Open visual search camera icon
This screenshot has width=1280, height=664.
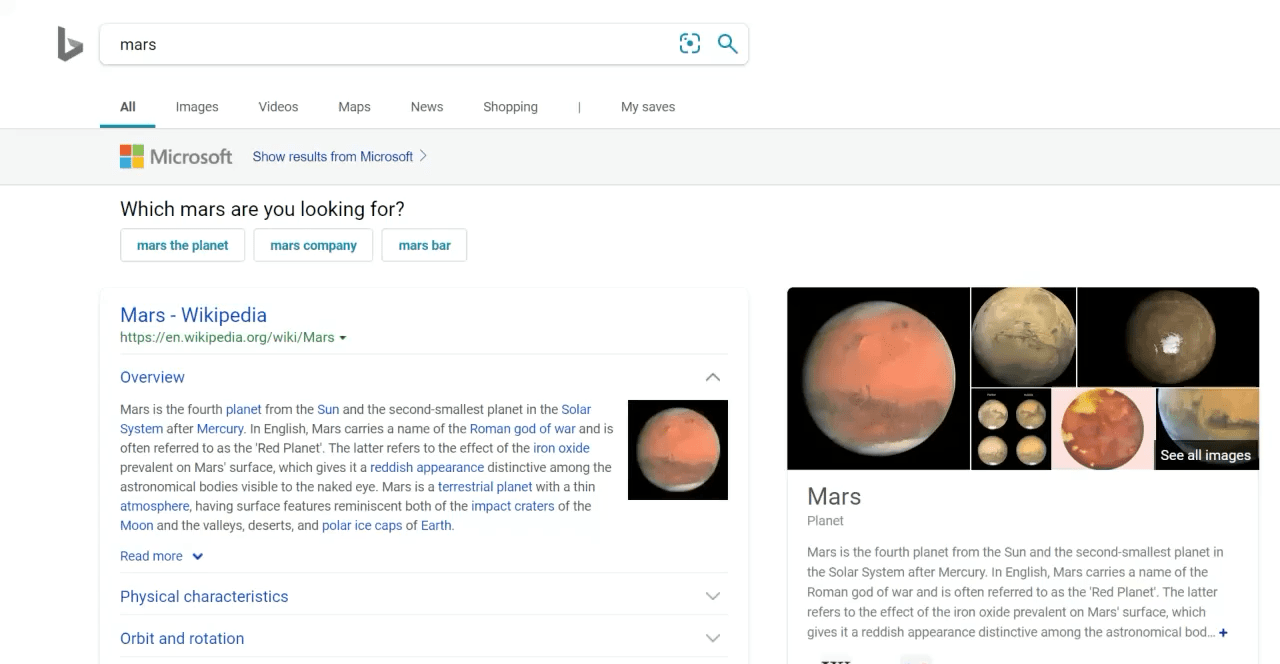[690, 44]
